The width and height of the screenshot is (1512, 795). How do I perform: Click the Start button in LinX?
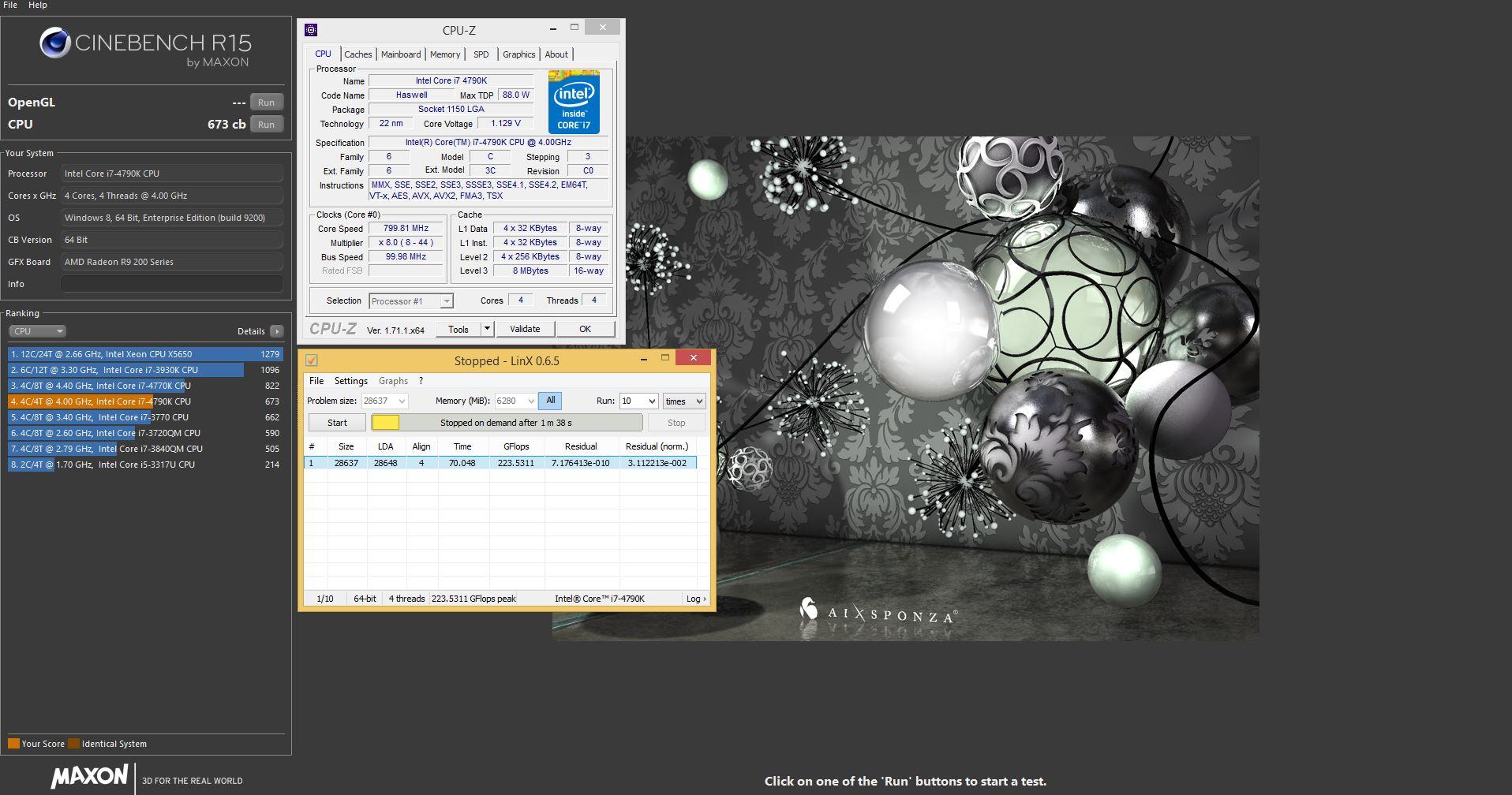tap(337, 423)
